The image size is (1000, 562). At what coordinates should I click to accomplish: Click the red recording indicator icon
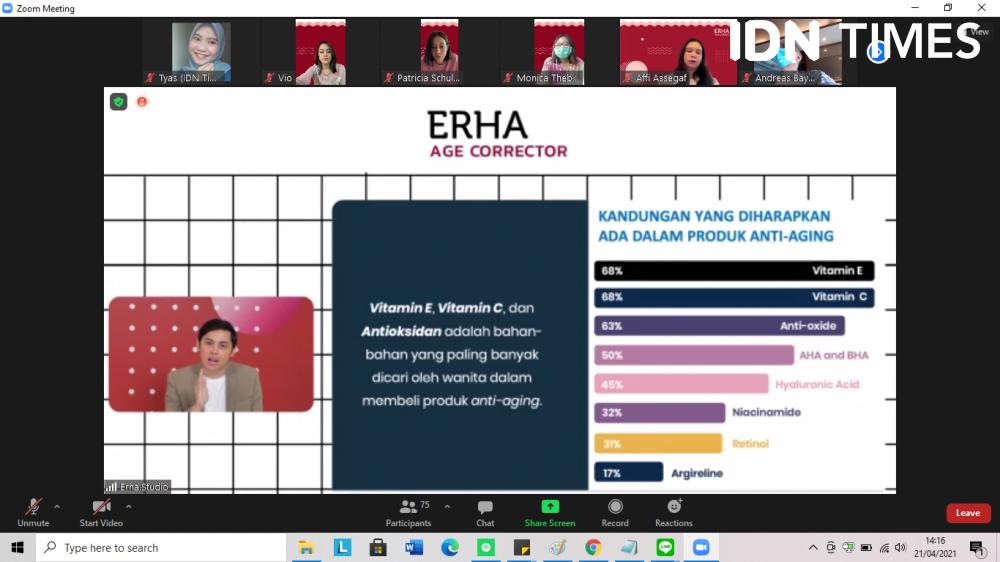142,101
